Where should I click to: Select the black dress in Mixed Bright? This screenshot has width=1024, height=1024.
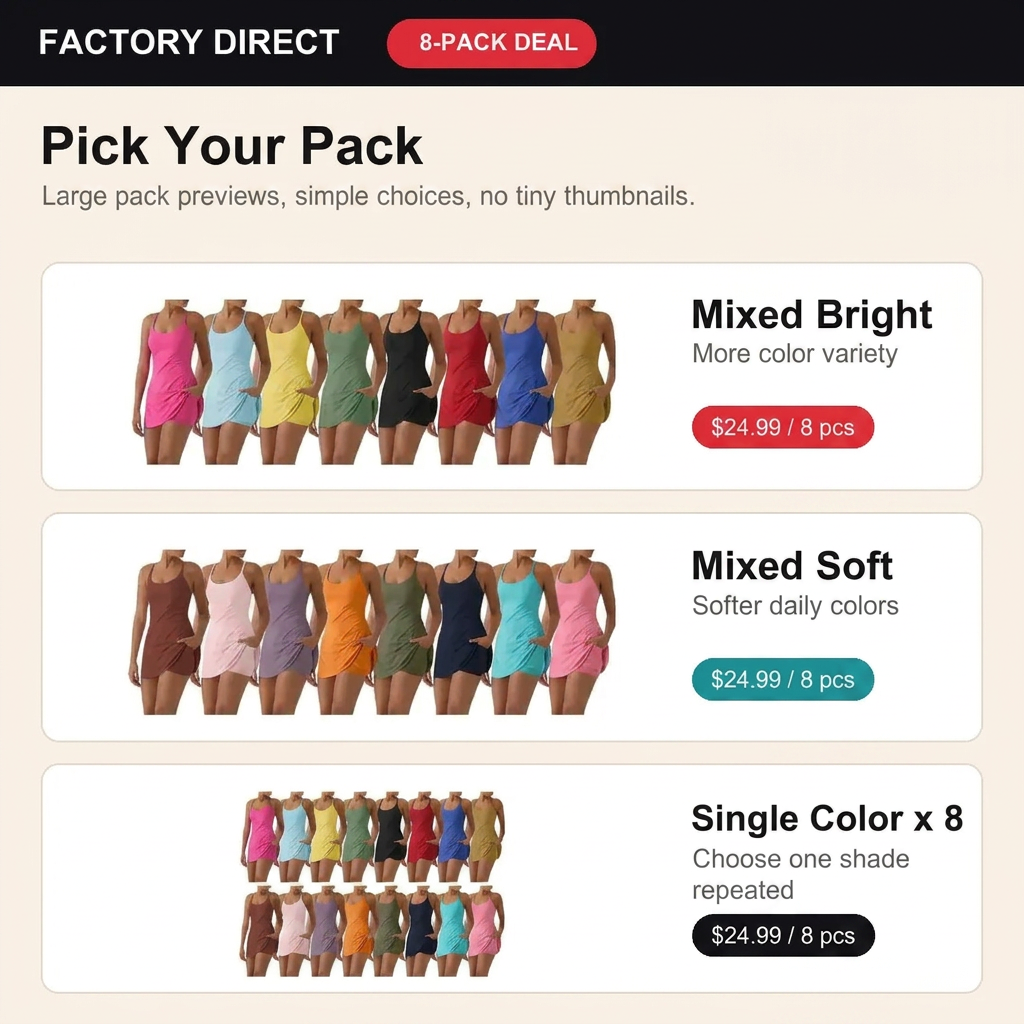tap(406, 382)
